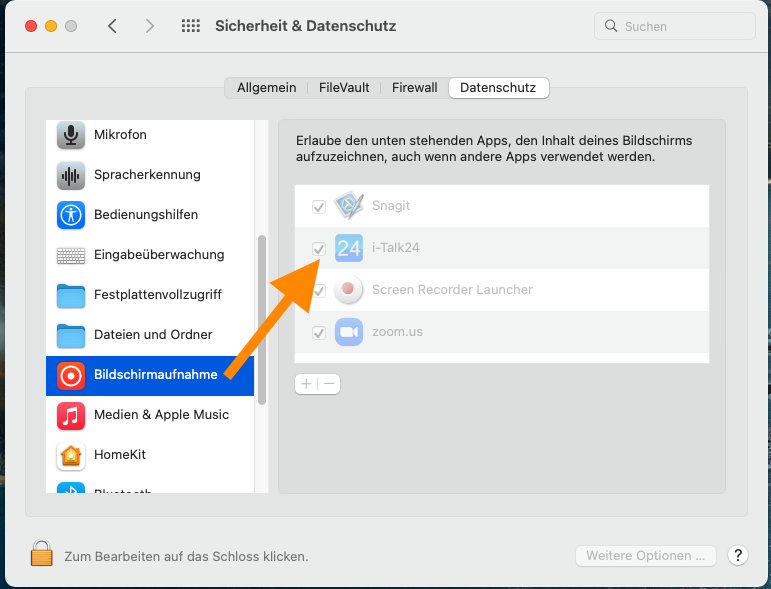Click the i-Talk24 app icon

[x=349, y=248]
